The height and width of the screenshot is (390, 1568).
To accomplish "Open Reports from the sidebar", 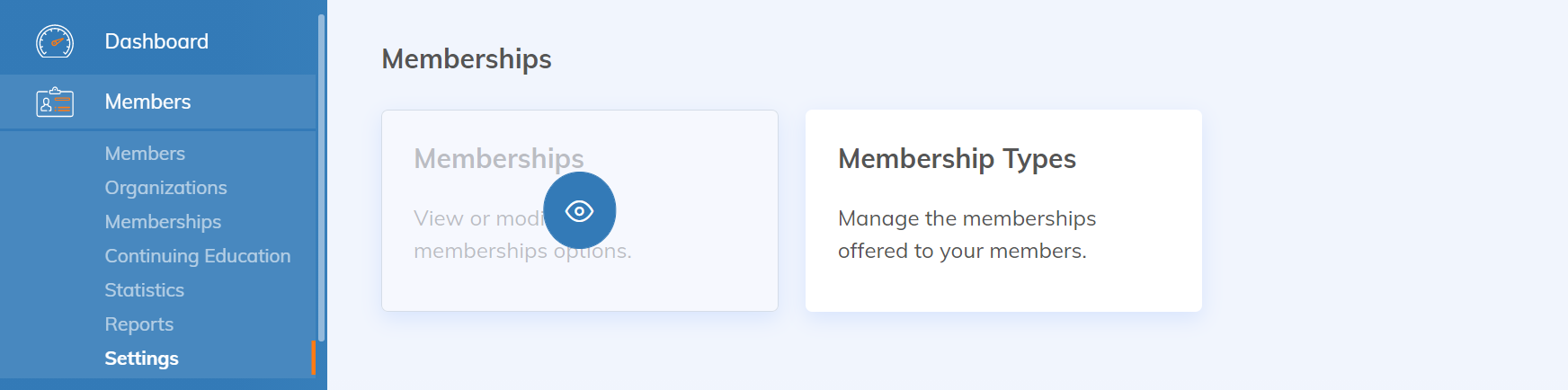I will click(139, 324).
